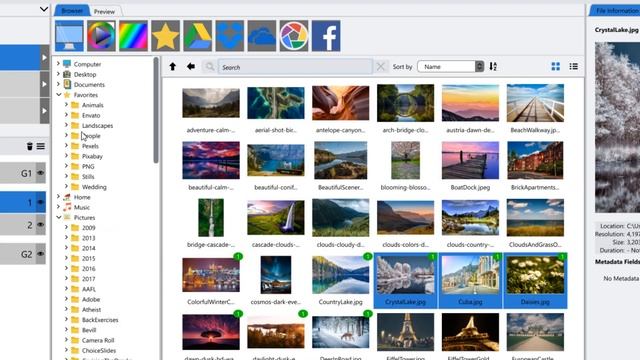Image resolution: width=640 pixels, height=360 pixels.
Task: Expand the Desktop tree node
Action: coord(58,74)
